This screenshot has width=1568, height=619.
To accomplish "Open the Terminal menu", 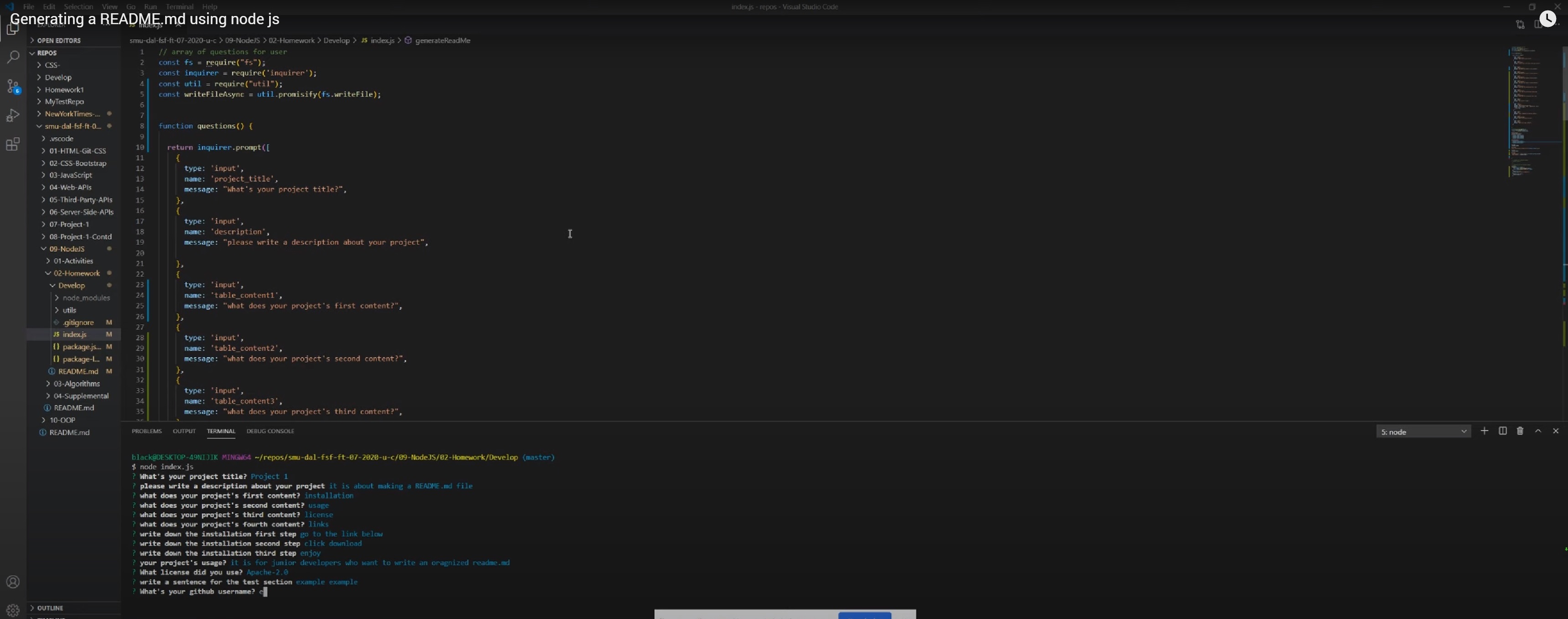I will click(180, 7).
